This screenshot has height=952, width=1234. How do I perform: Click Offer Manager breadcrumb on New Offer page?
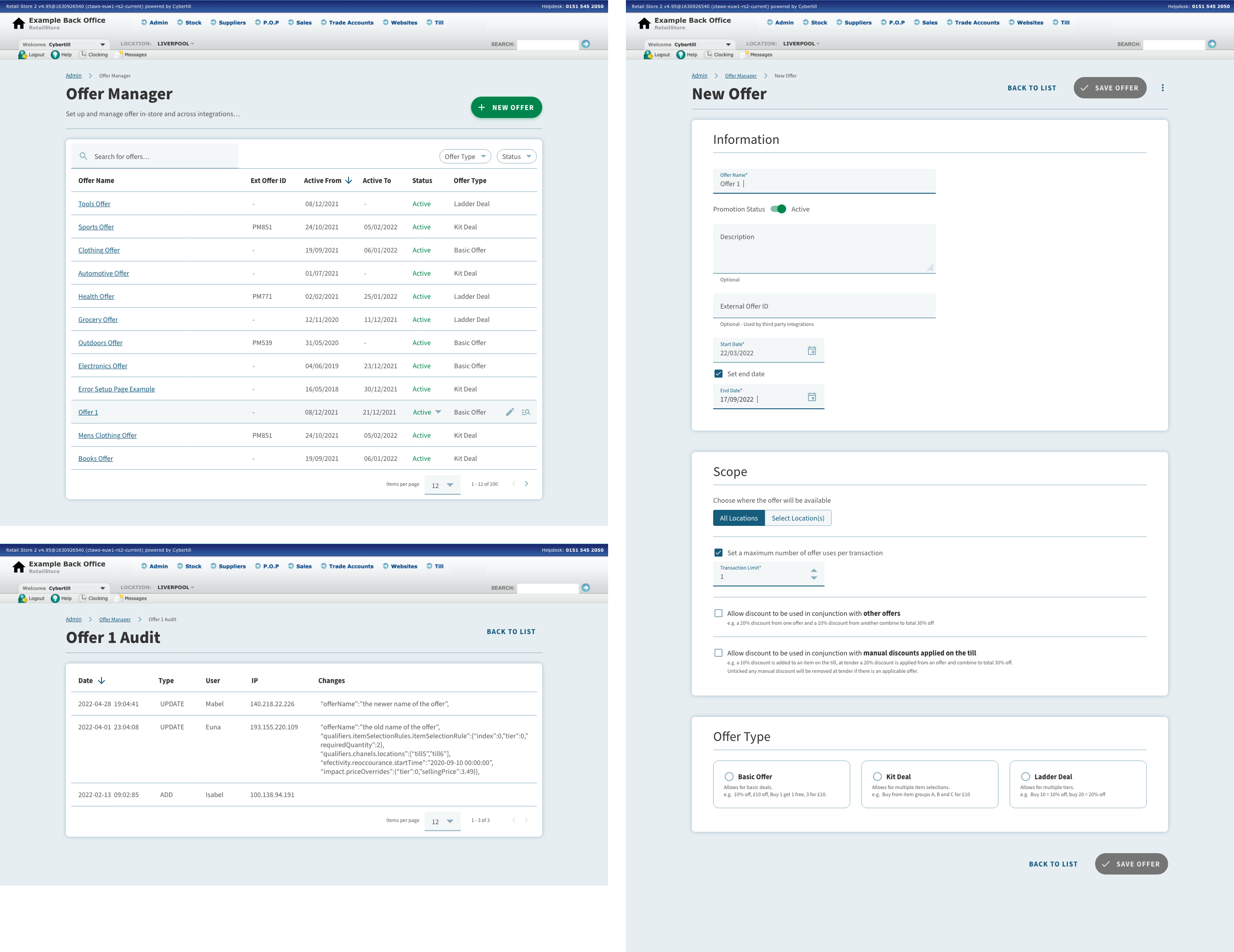coord(741,76)
